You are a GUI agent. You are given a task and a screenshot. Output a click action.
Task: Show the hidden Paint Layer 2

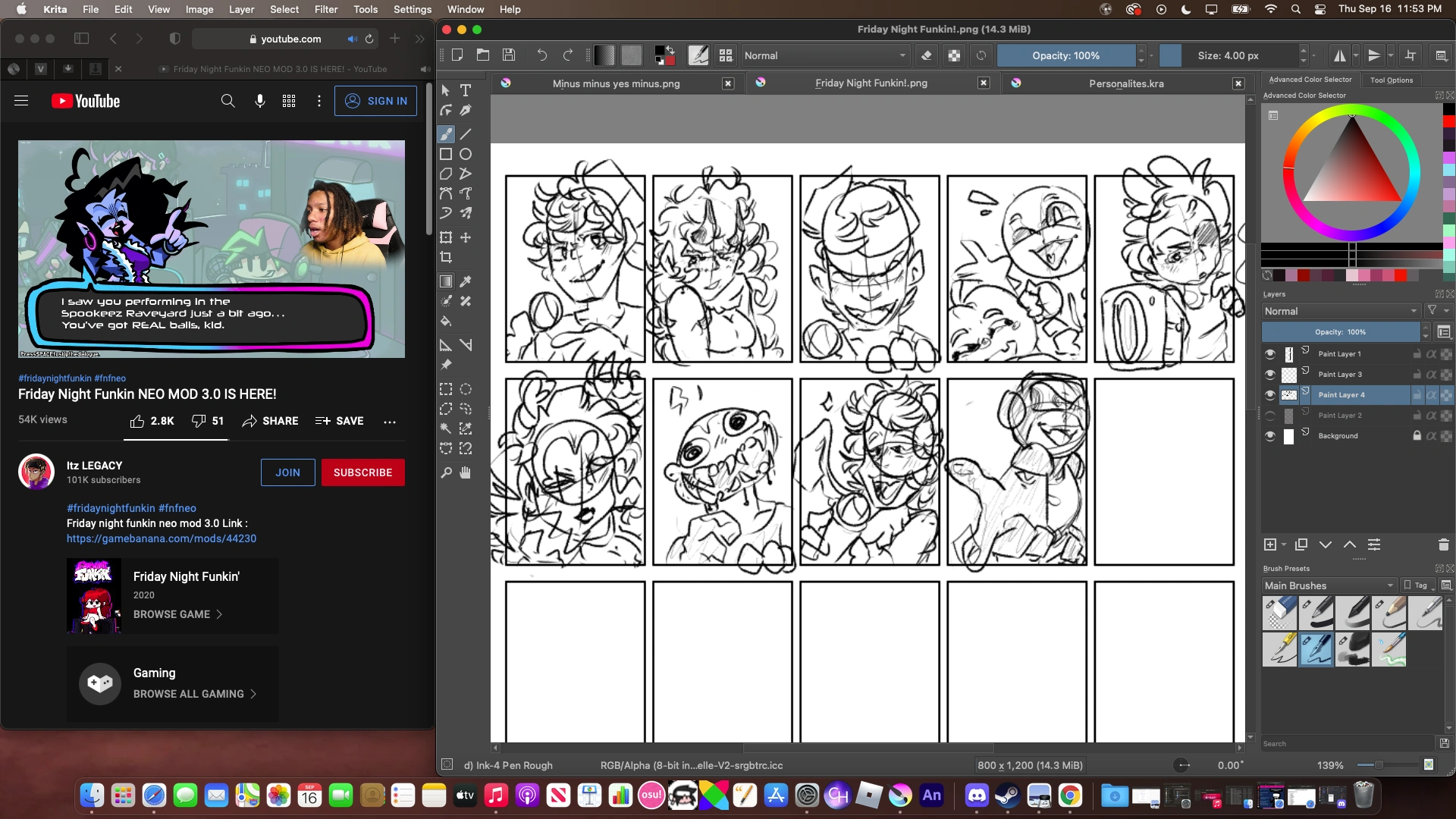tap(1270, 416)
